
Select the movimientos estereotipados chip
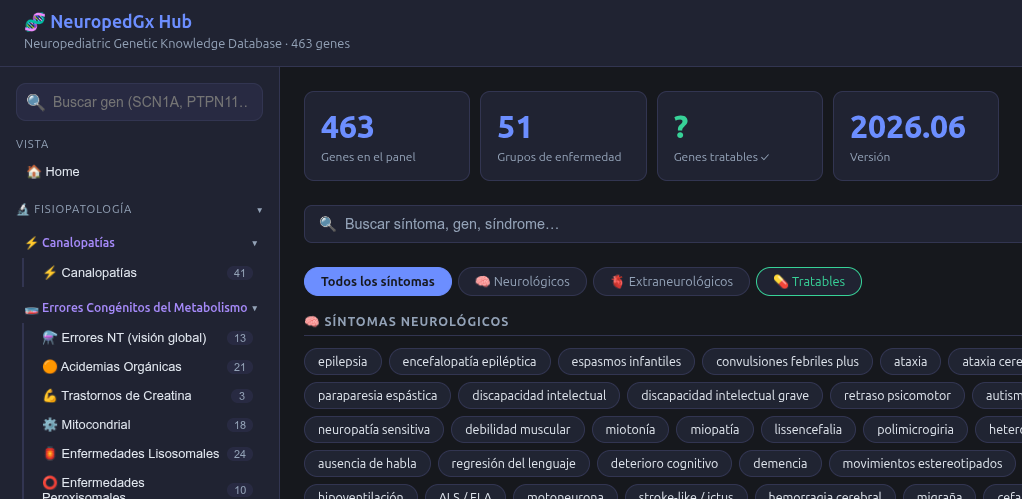pos(922,464)
